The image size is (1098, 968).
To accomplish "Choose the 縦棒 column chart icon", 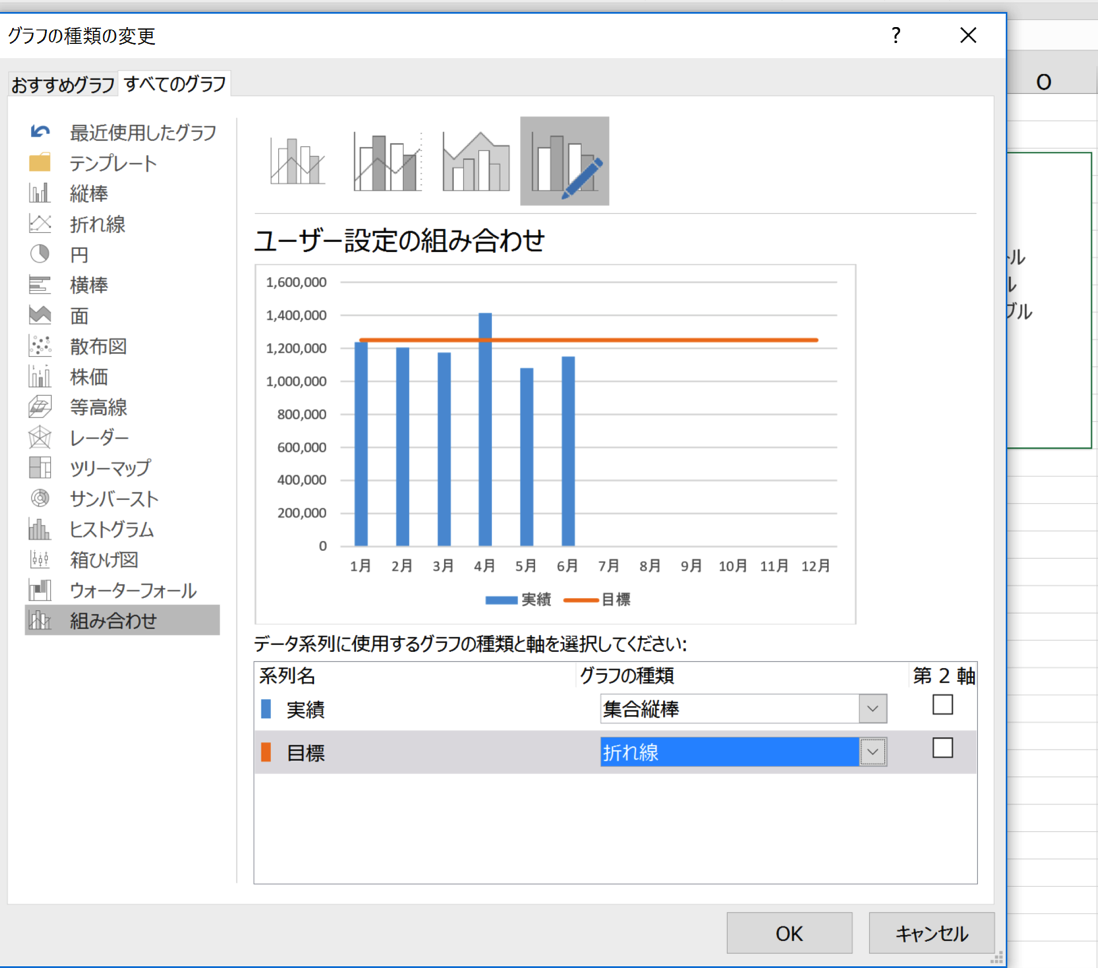I will (x=40, y=193).
